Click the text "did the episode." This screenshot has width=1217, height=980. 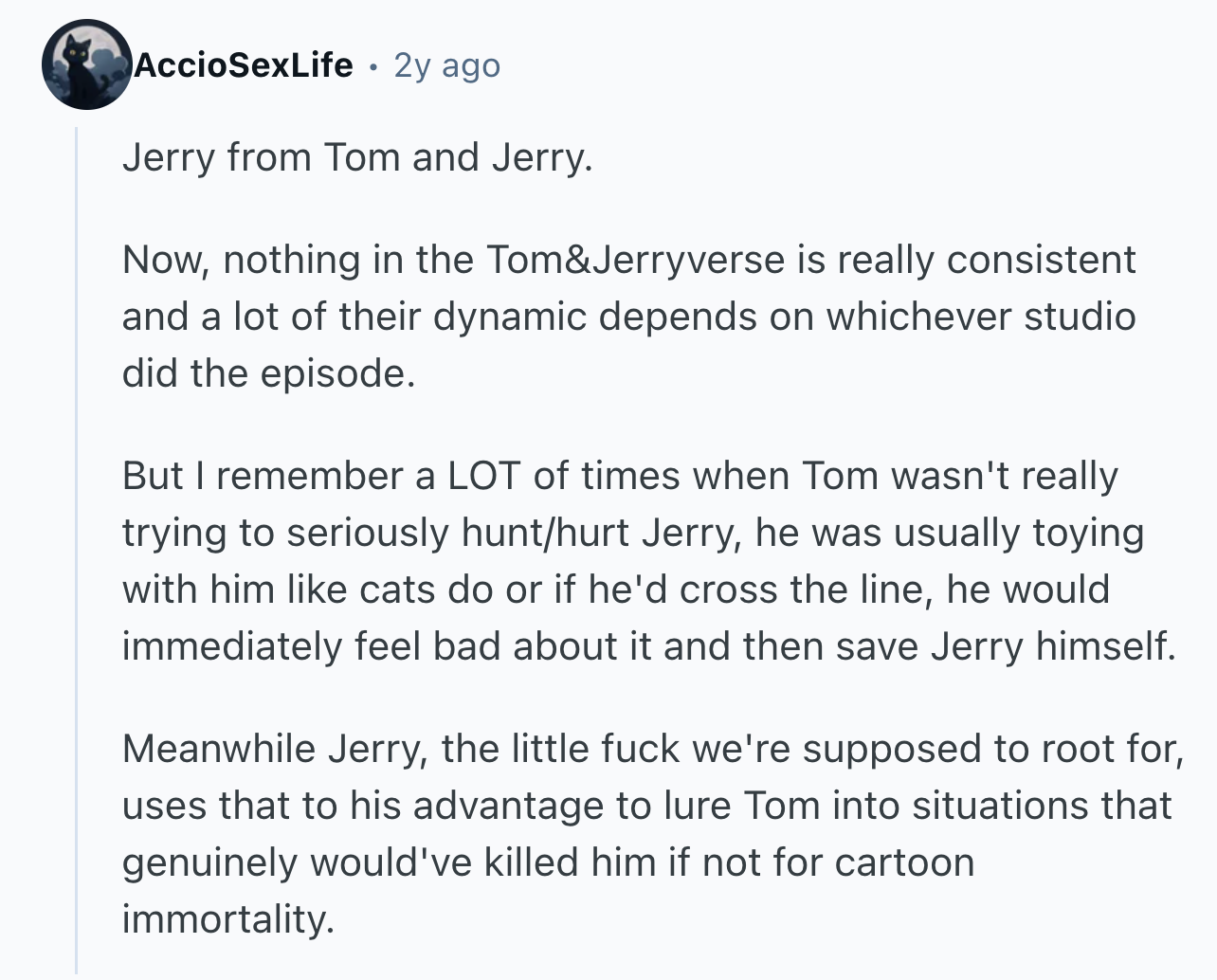coord(269,373)
